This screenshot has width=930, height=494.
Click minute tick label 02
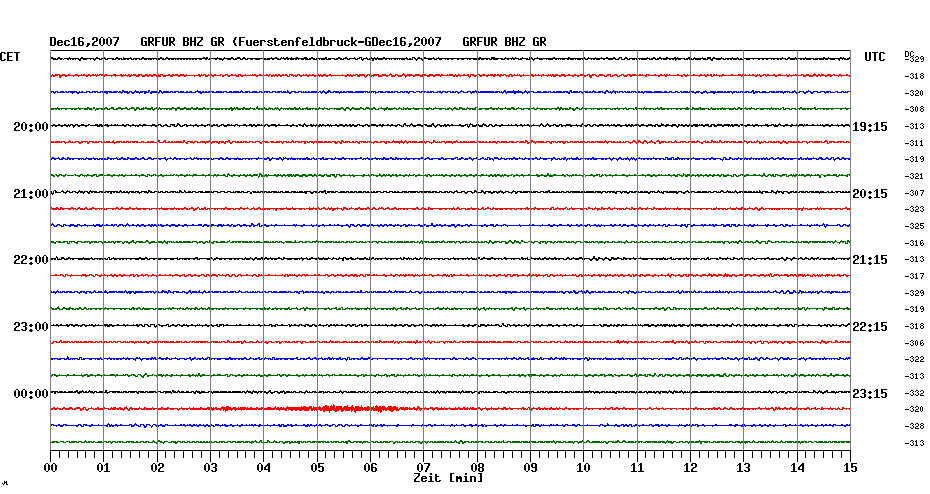[x=157, y=468]
